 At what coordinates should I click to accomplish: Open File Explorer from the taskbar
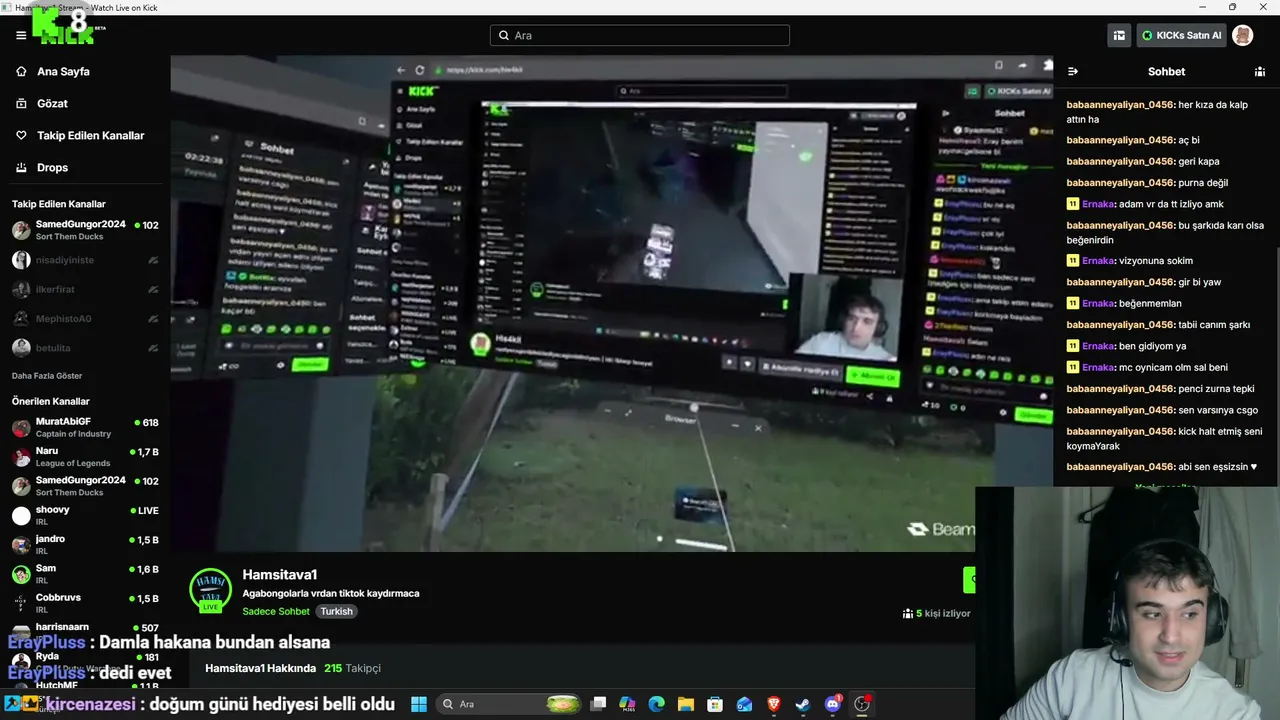[685, 704]
